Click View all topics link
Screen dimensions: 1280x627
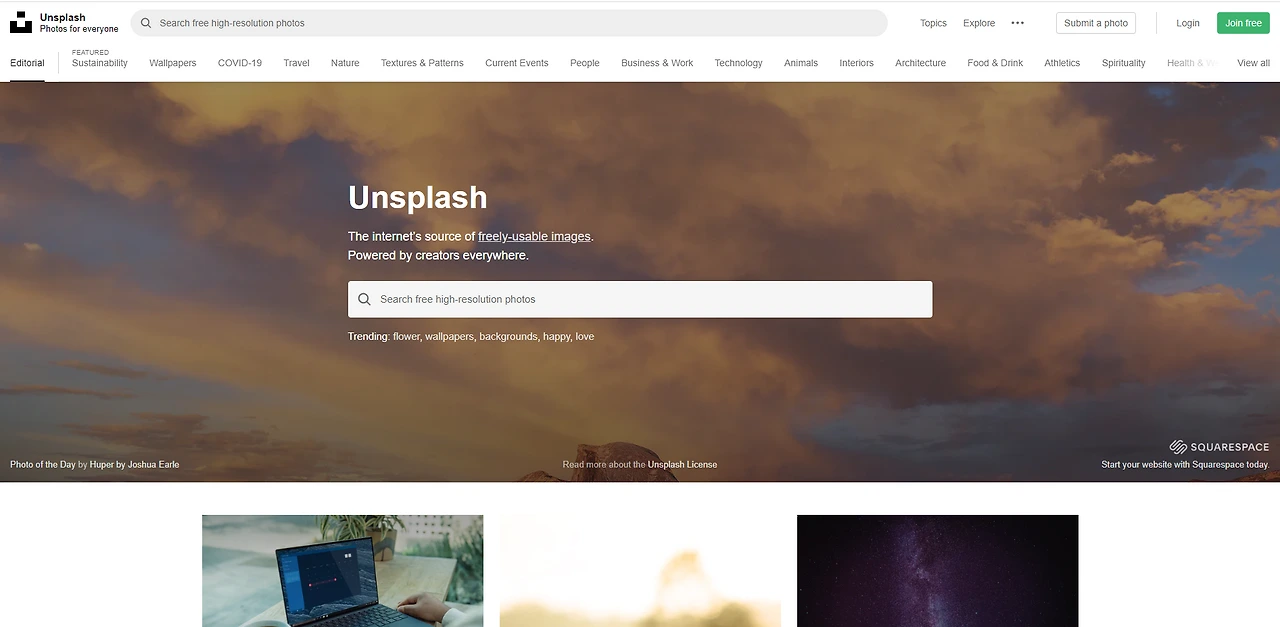click(1253, 63)
